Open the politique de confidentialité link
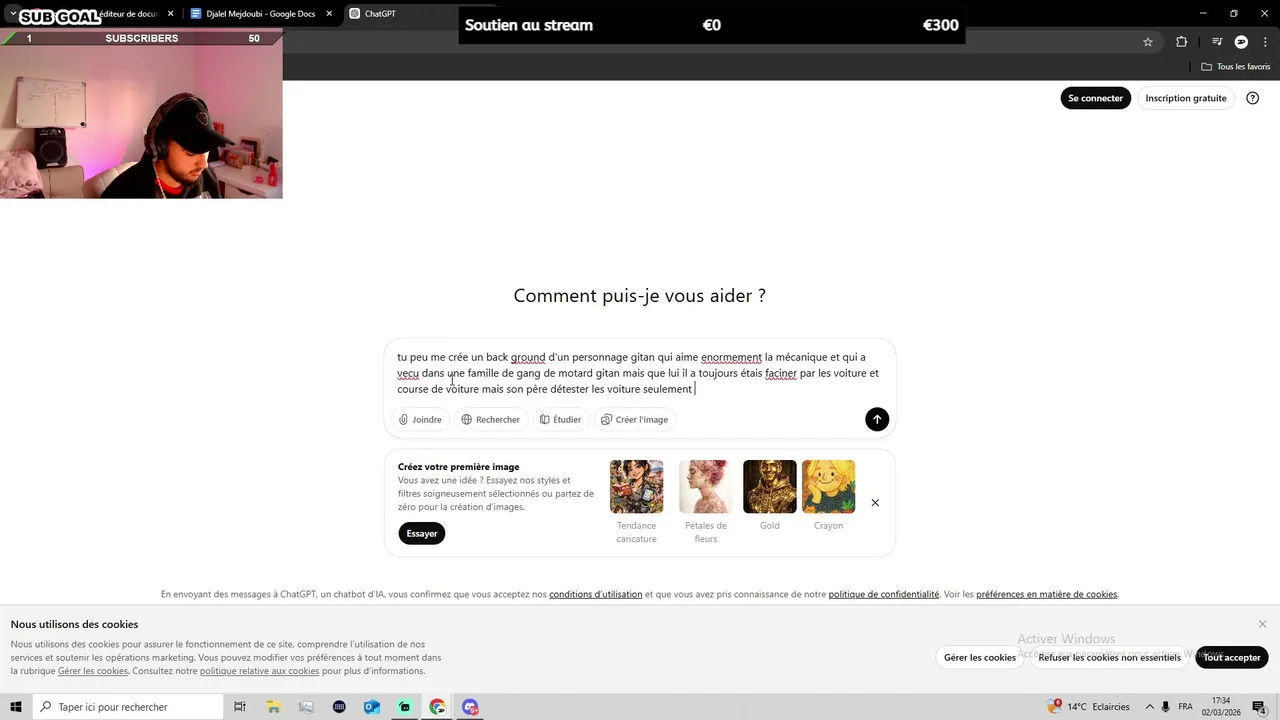This screenshot has height=720, width=1280. pos(884,594)
